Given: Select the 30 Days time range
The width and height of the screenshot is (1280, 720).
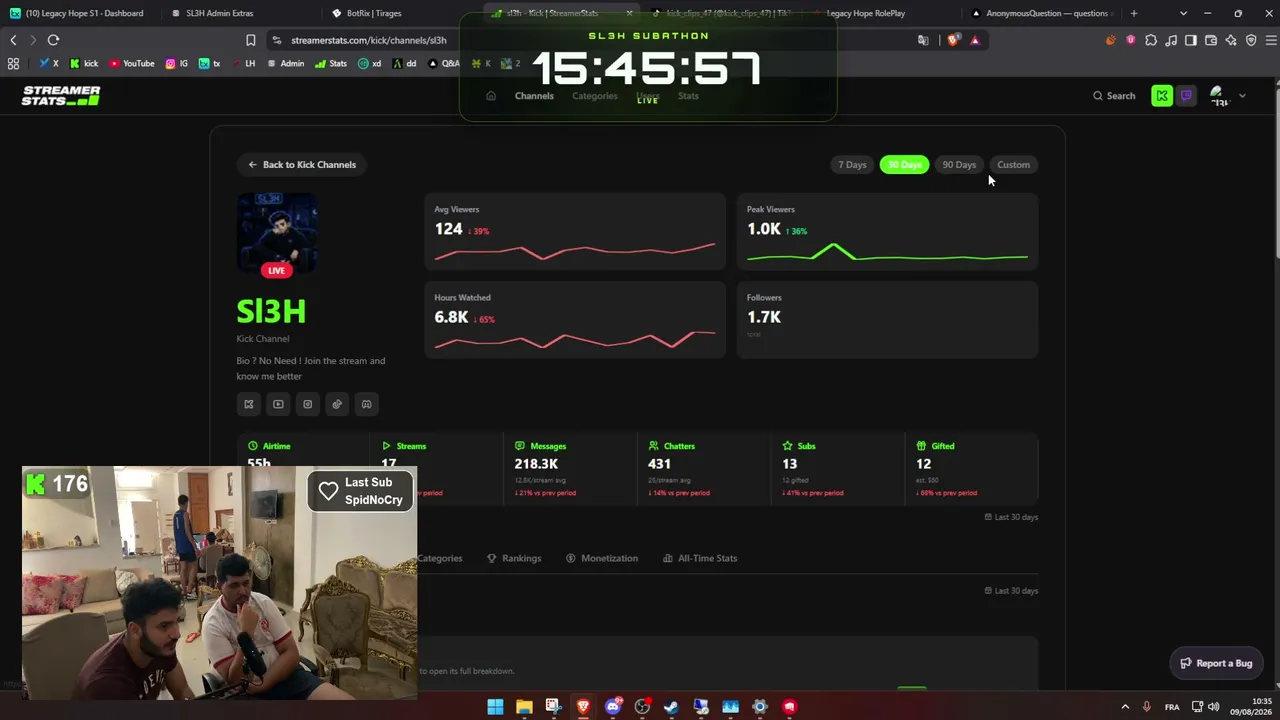Looking at the screenshot, I should pos(905,165).
